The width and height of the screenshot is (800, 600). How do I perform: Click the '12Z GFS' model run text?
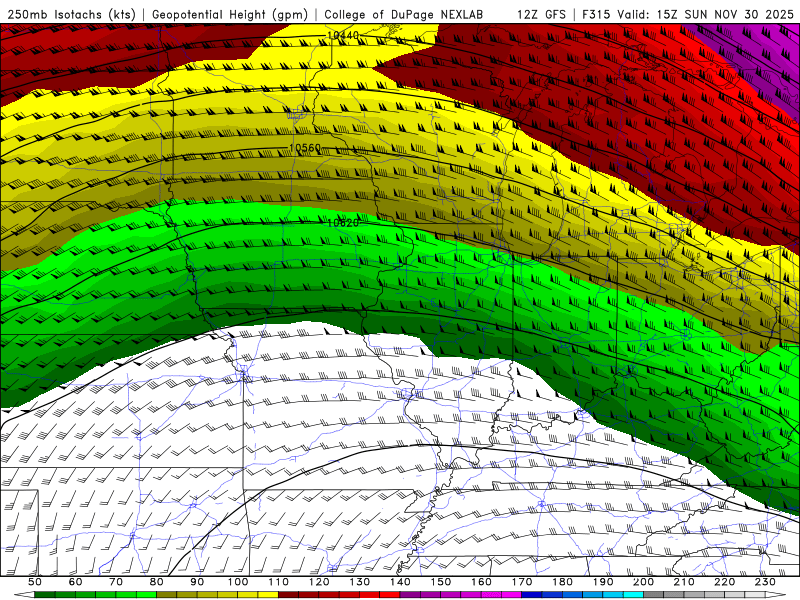541,15
